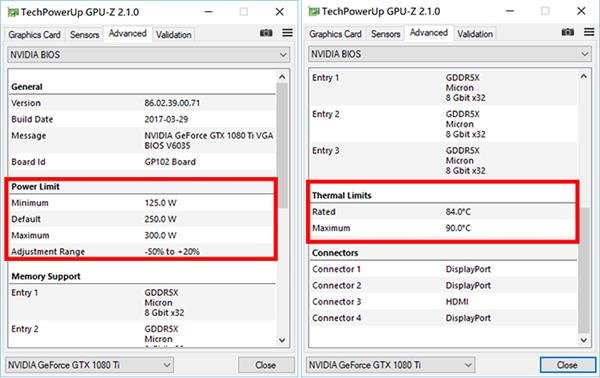Select the Version value 86.02.39.00.71
Viewport: 600px width, 378px height.
tap(172, 103)
